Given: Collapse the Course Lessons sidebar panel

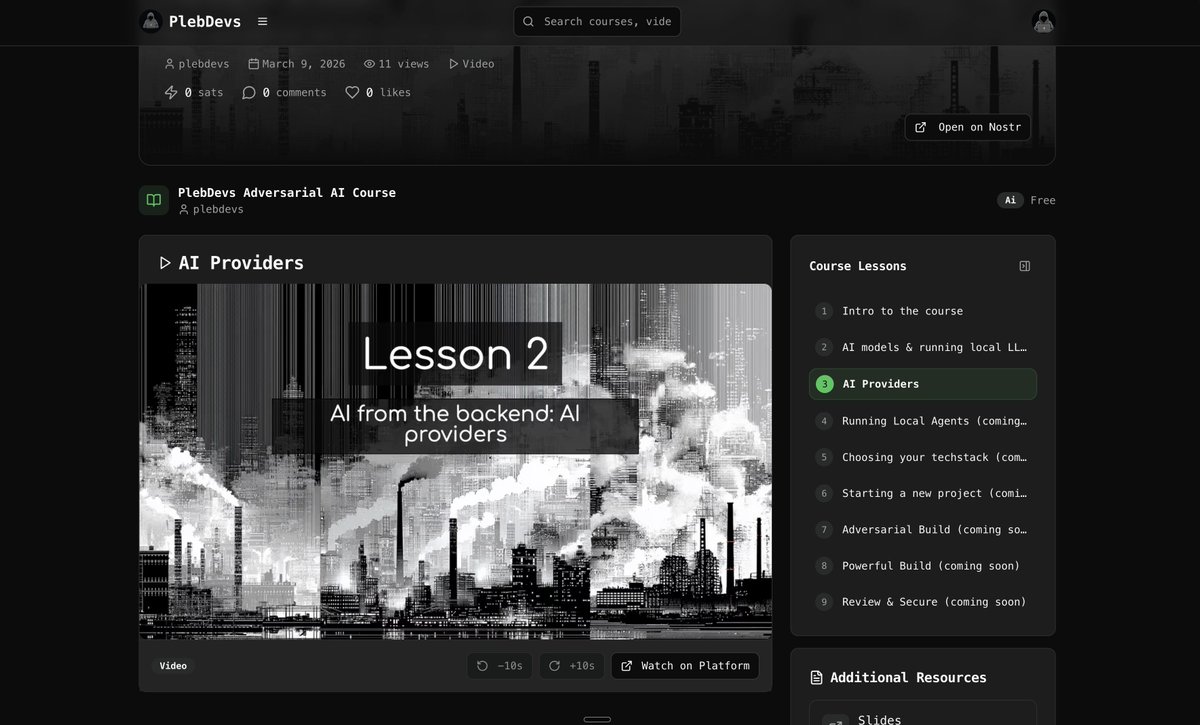Looking at the screenshot, I should click(x=1025, y=266).
